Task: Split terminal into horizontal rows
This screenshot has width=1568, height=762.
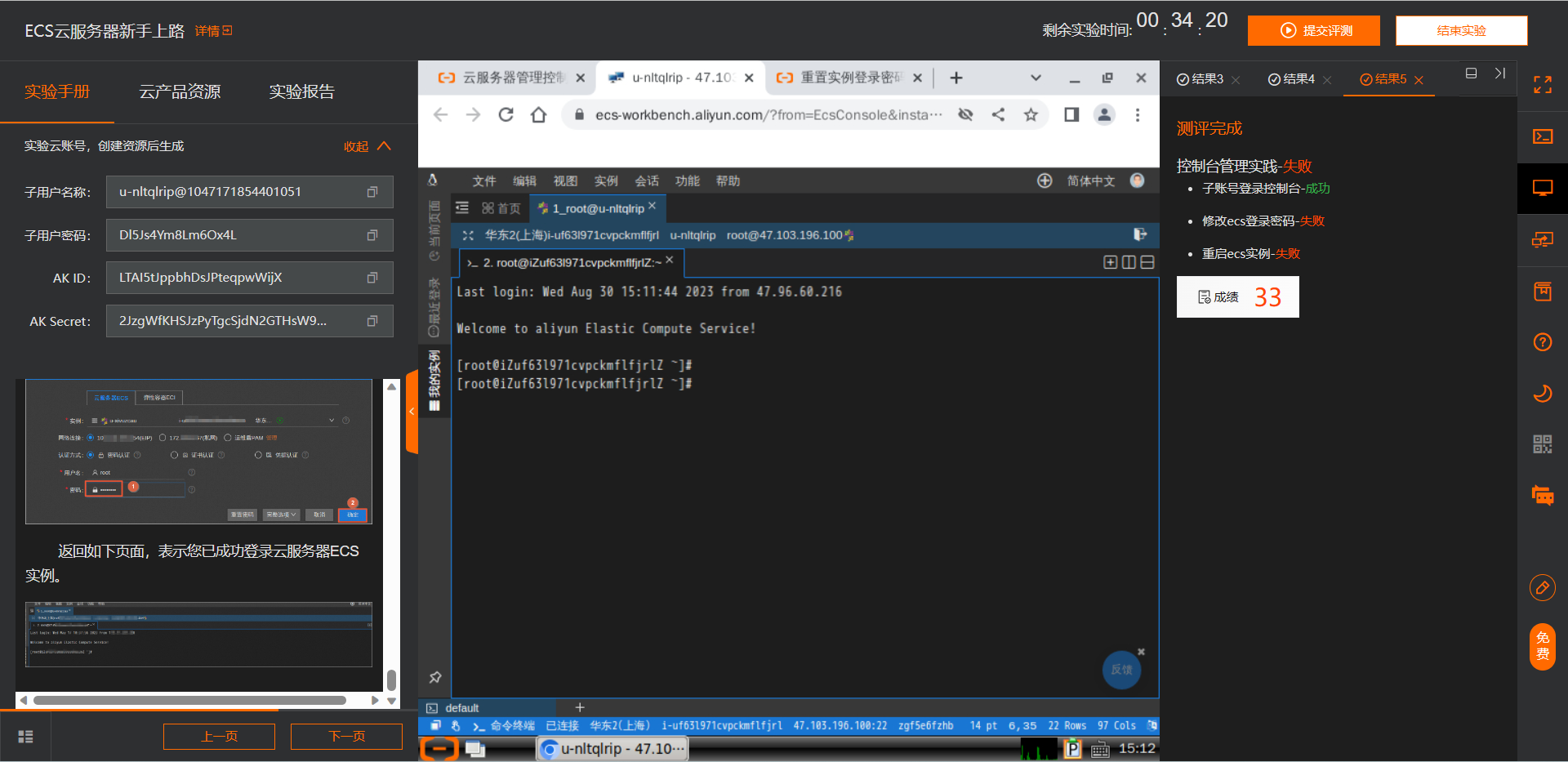Action: pos(1147,262)
